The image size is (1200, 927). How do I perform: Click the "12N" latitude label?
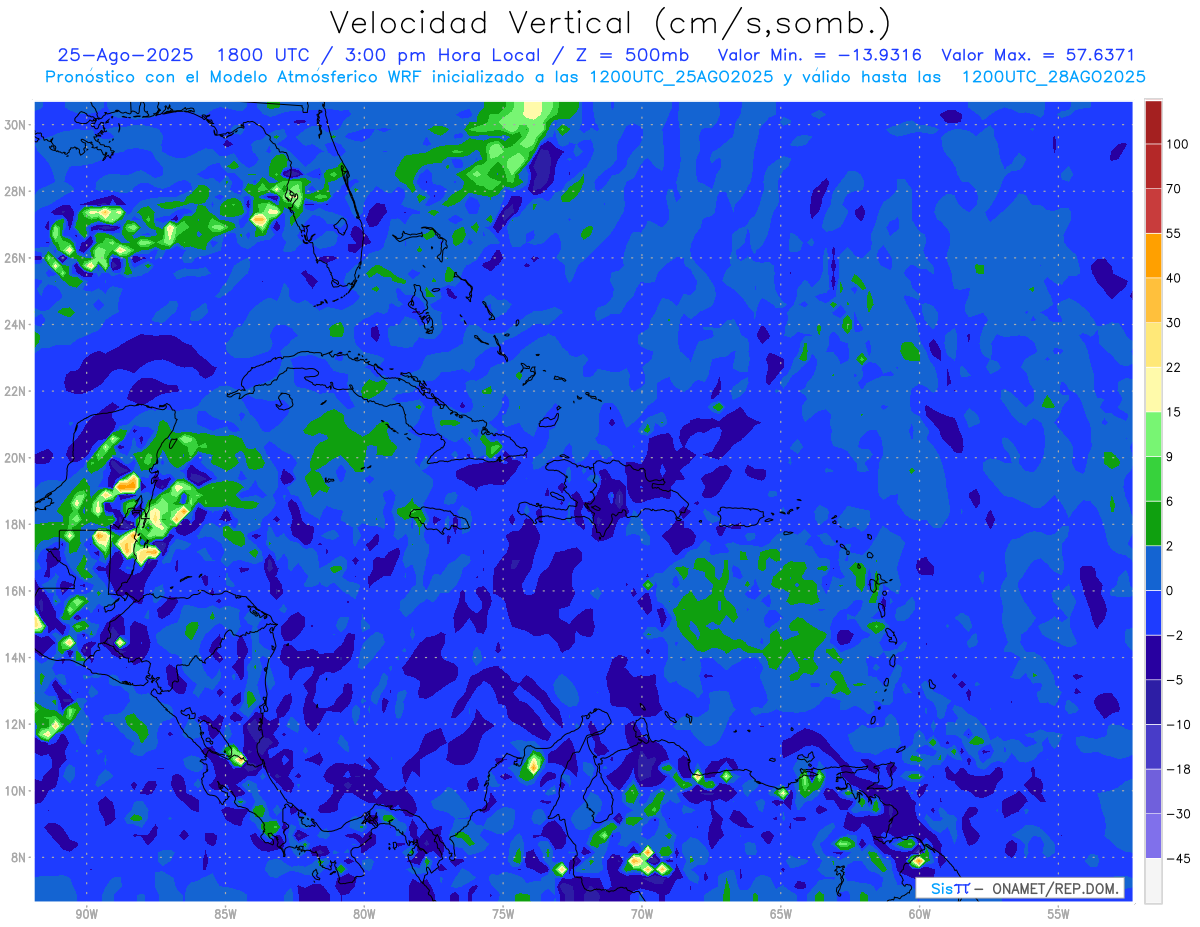point(17,724)
